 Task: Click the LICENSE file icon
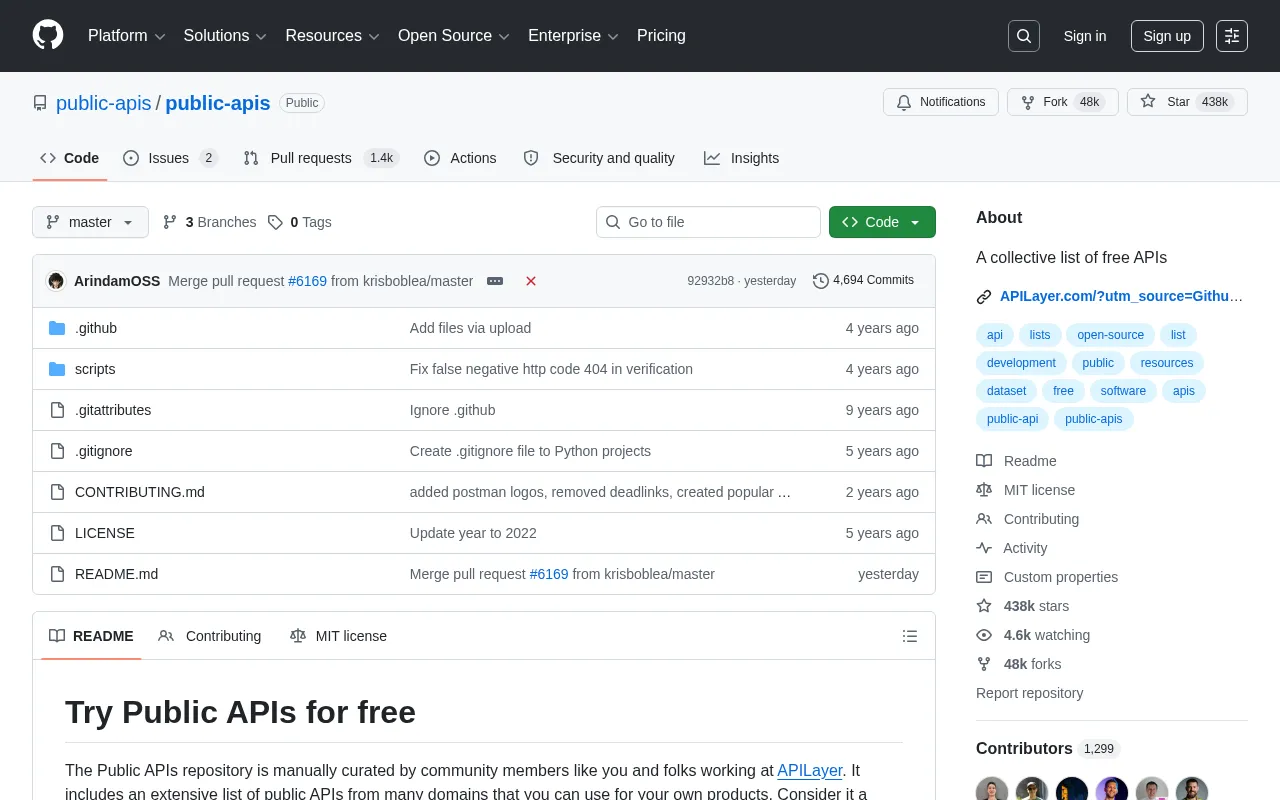pyautogui.click(x=57, y=533)
